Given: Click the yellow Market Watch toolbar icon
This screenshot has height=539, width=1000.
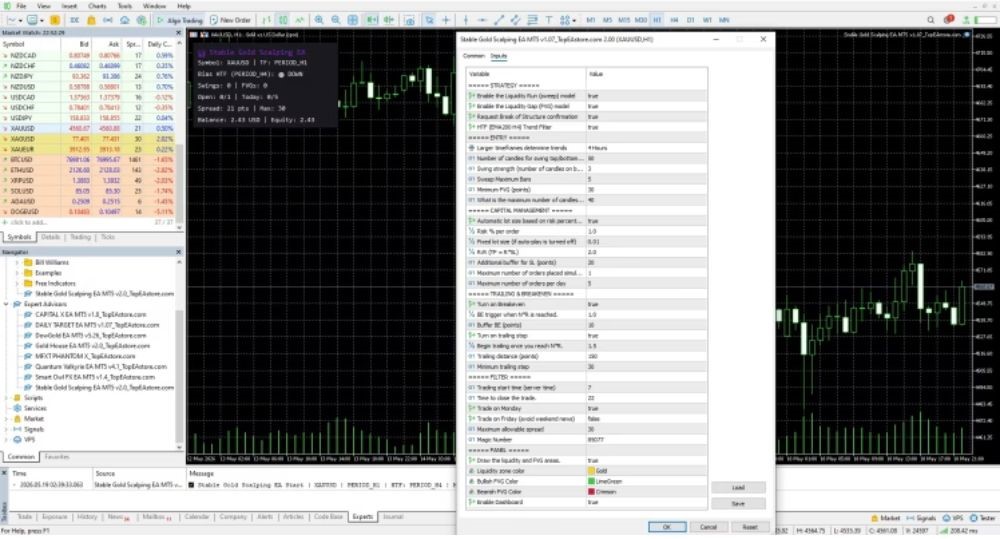Looking at the screenshot, I should (x=55, y=20).
